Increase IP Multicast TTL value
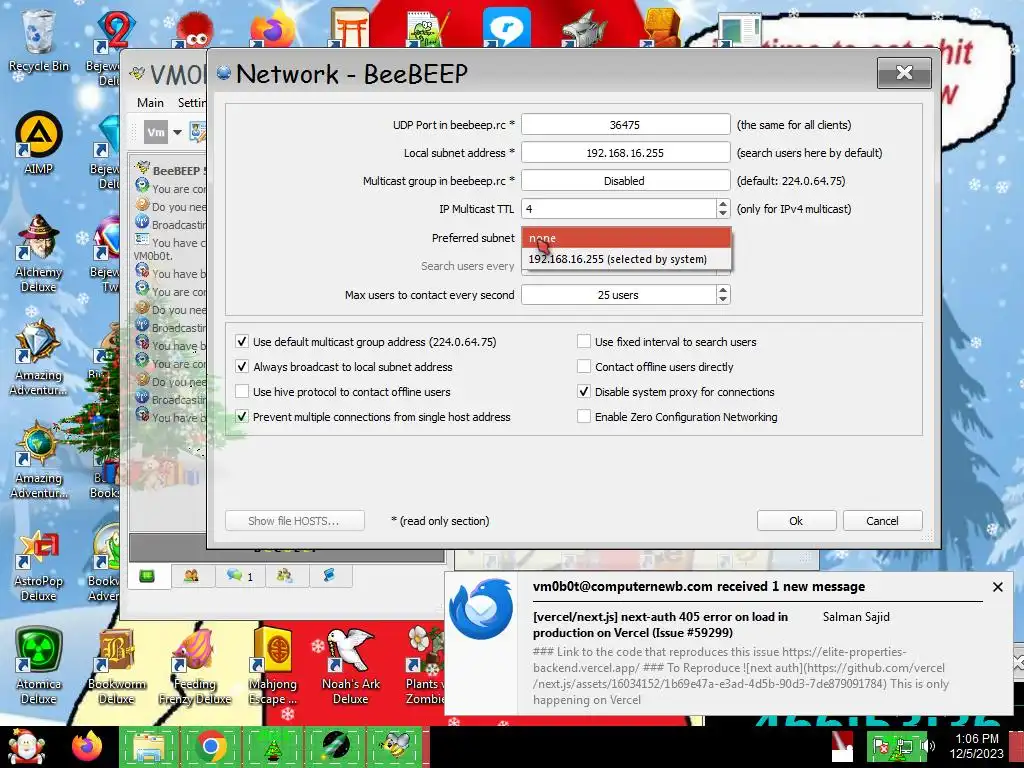Screen dimensions: 1024x768 (x=723, y=204)
